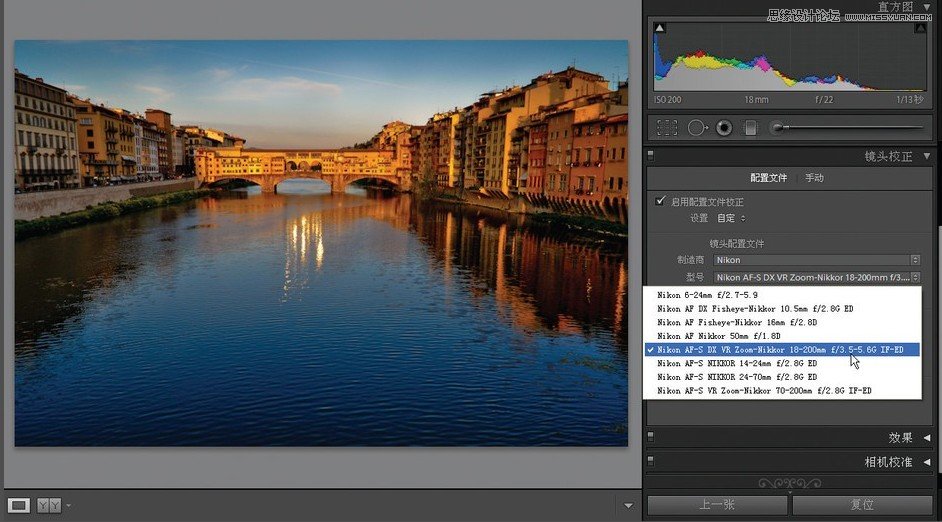Switch to the 配置文件 tab
The height and width of the screenshot is (522, 942).
click(x=768, y=178)
